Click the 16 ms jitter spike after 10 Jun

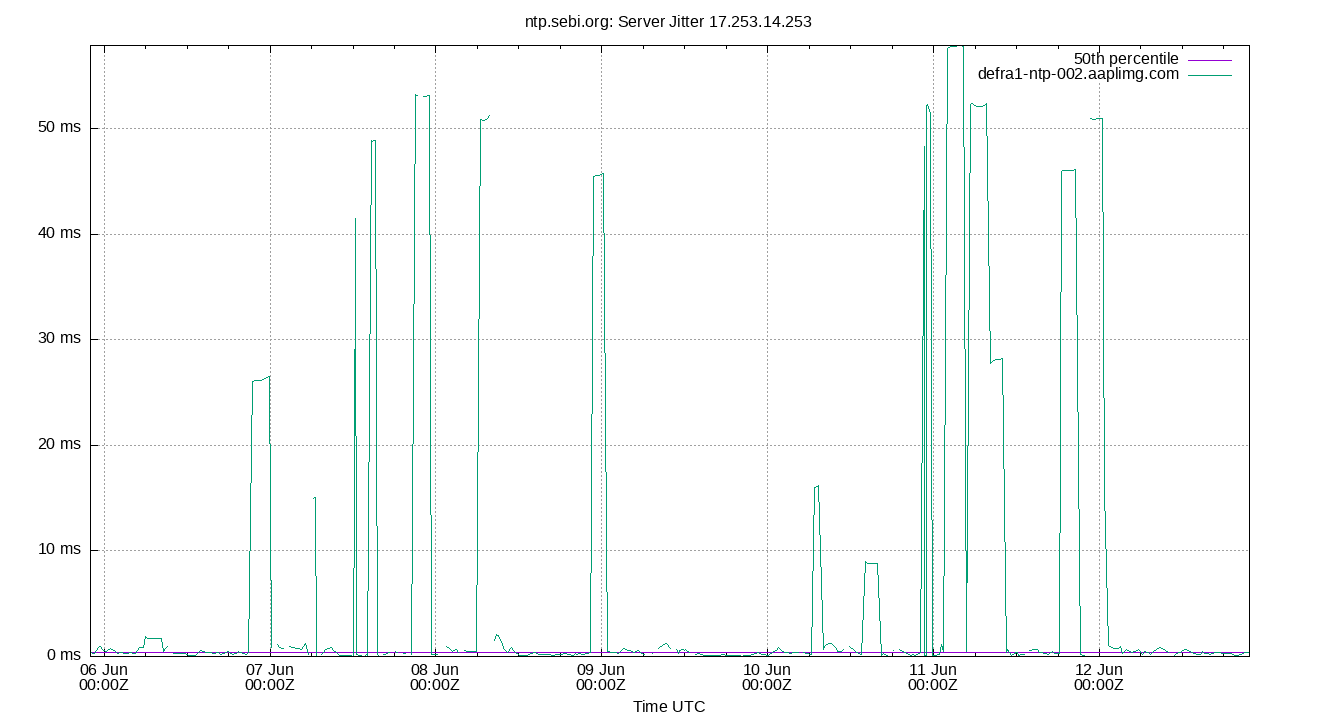point(817,486)
